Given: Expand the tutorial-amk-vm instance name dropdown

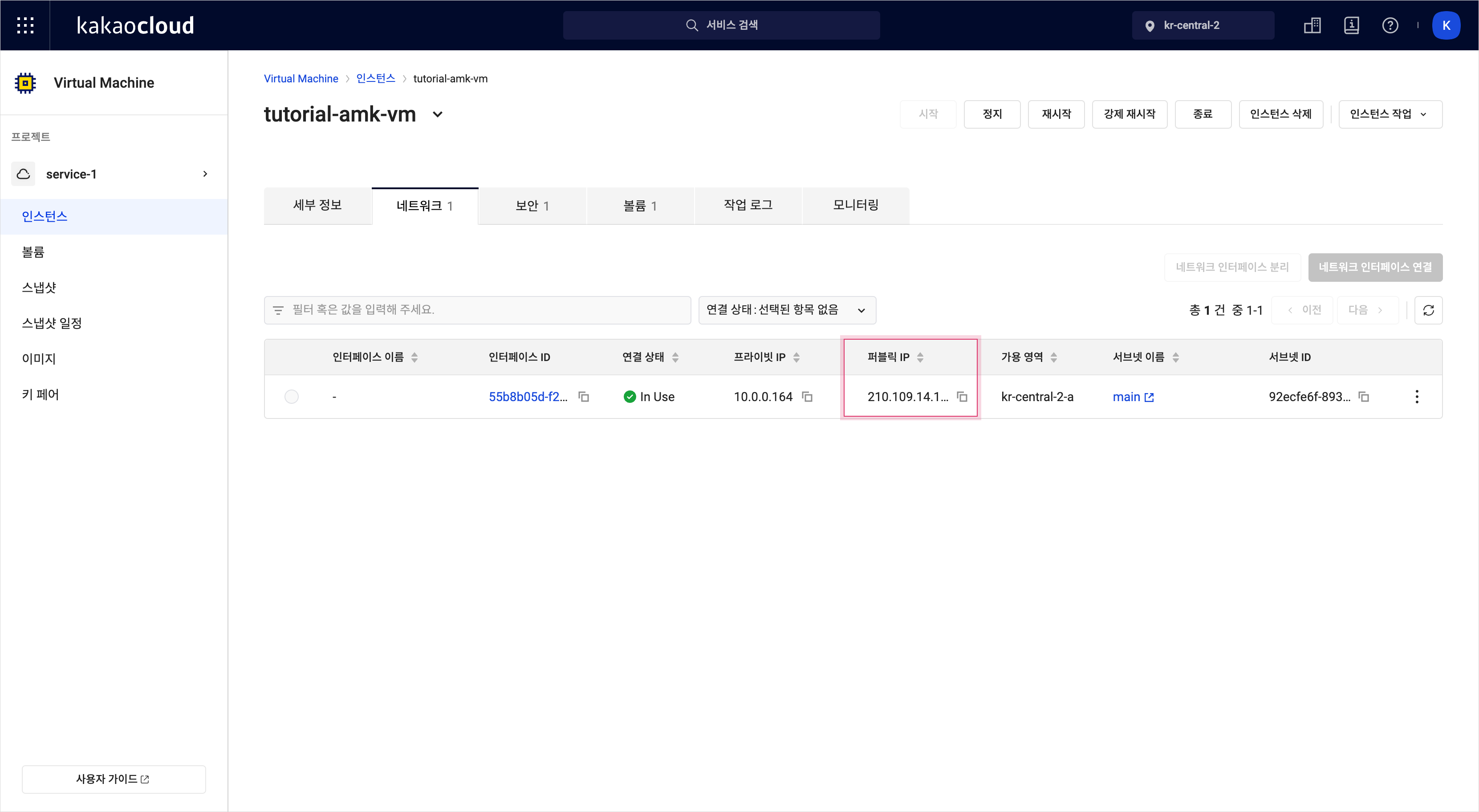Looking at the screenshot, I should pyautogui.click(x=438, y=114).
